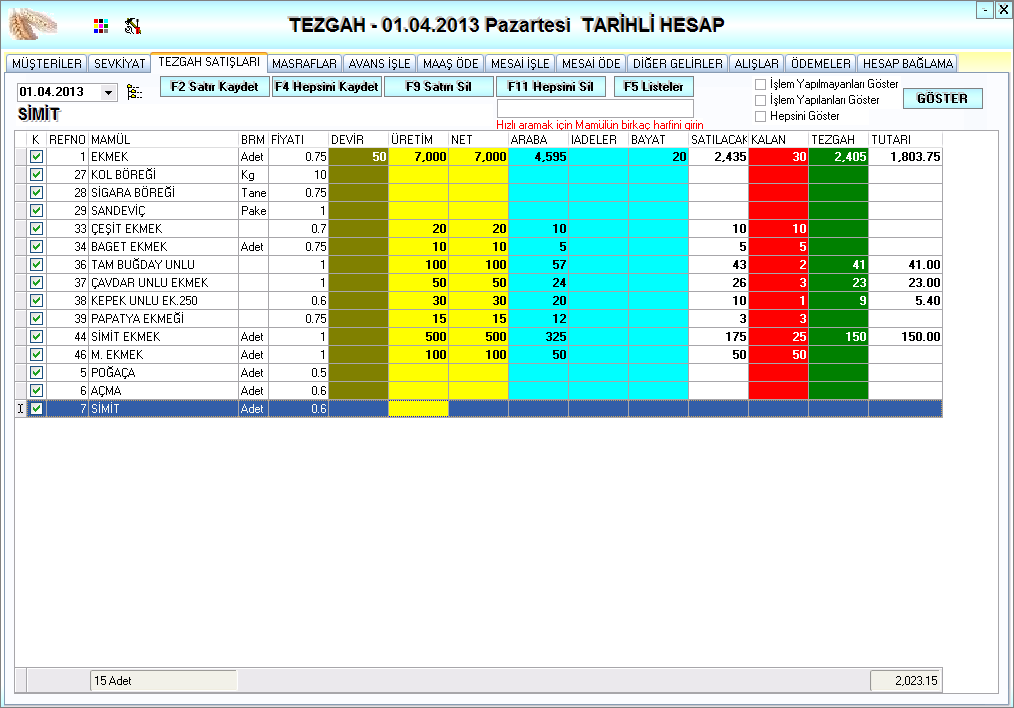Image resolution: width=1014 pixels, height=708 pixels.
Task: Click the color palette grid icon
Action: tap(100, 26)
